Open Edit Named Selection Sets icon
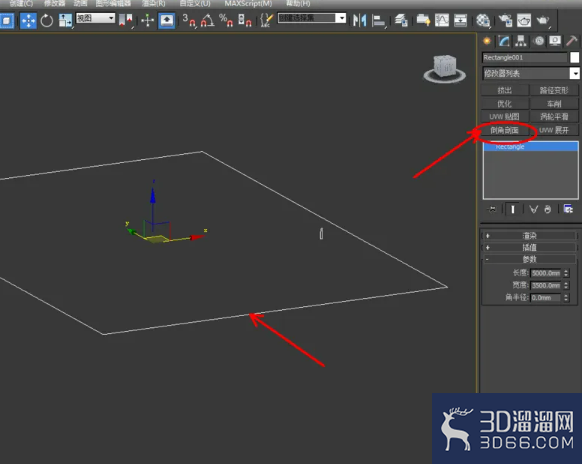The image size is (582, 464). 267,20
